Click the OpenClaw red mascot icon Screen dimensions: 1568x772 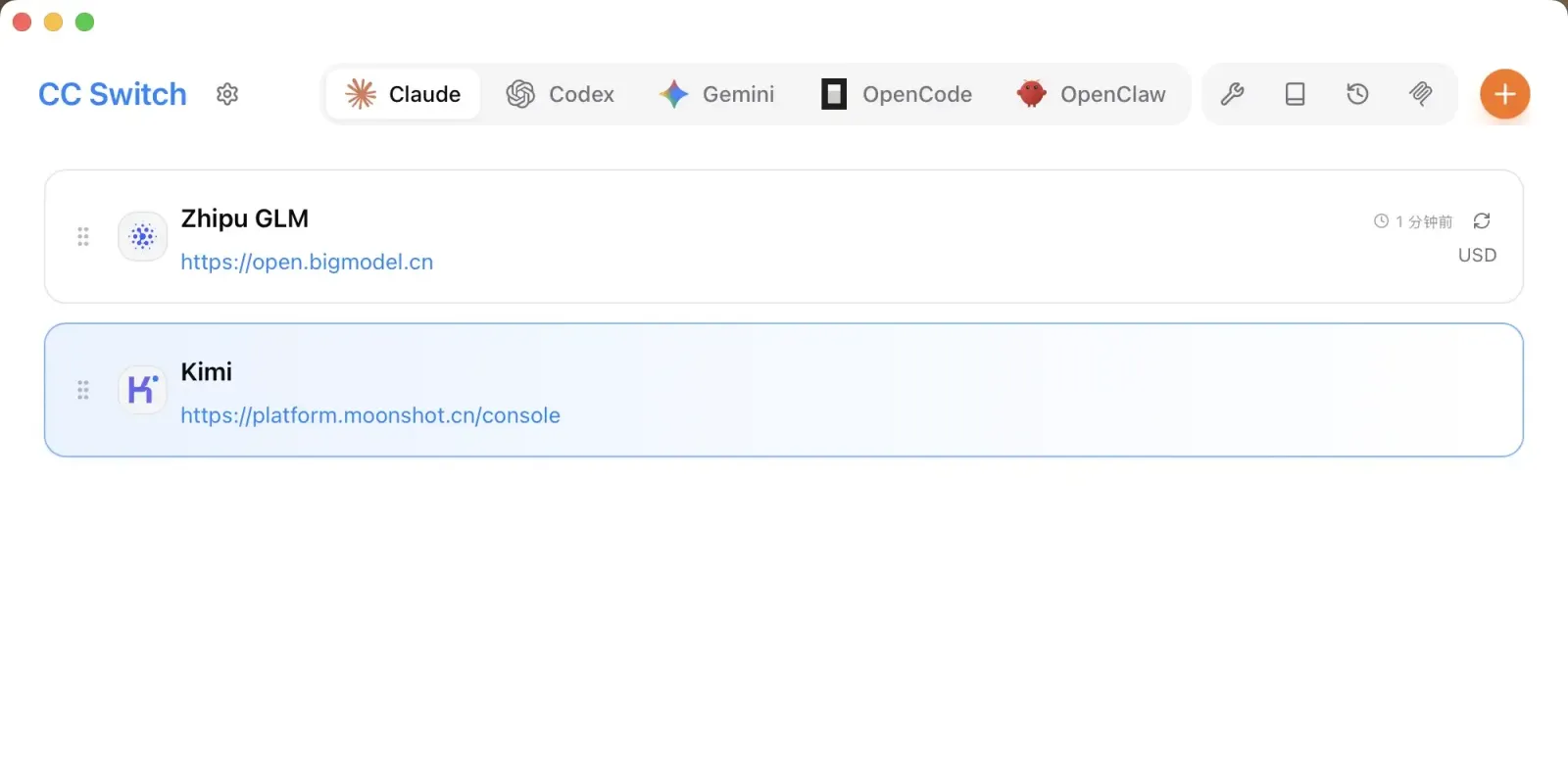(x=1031, y=94)
